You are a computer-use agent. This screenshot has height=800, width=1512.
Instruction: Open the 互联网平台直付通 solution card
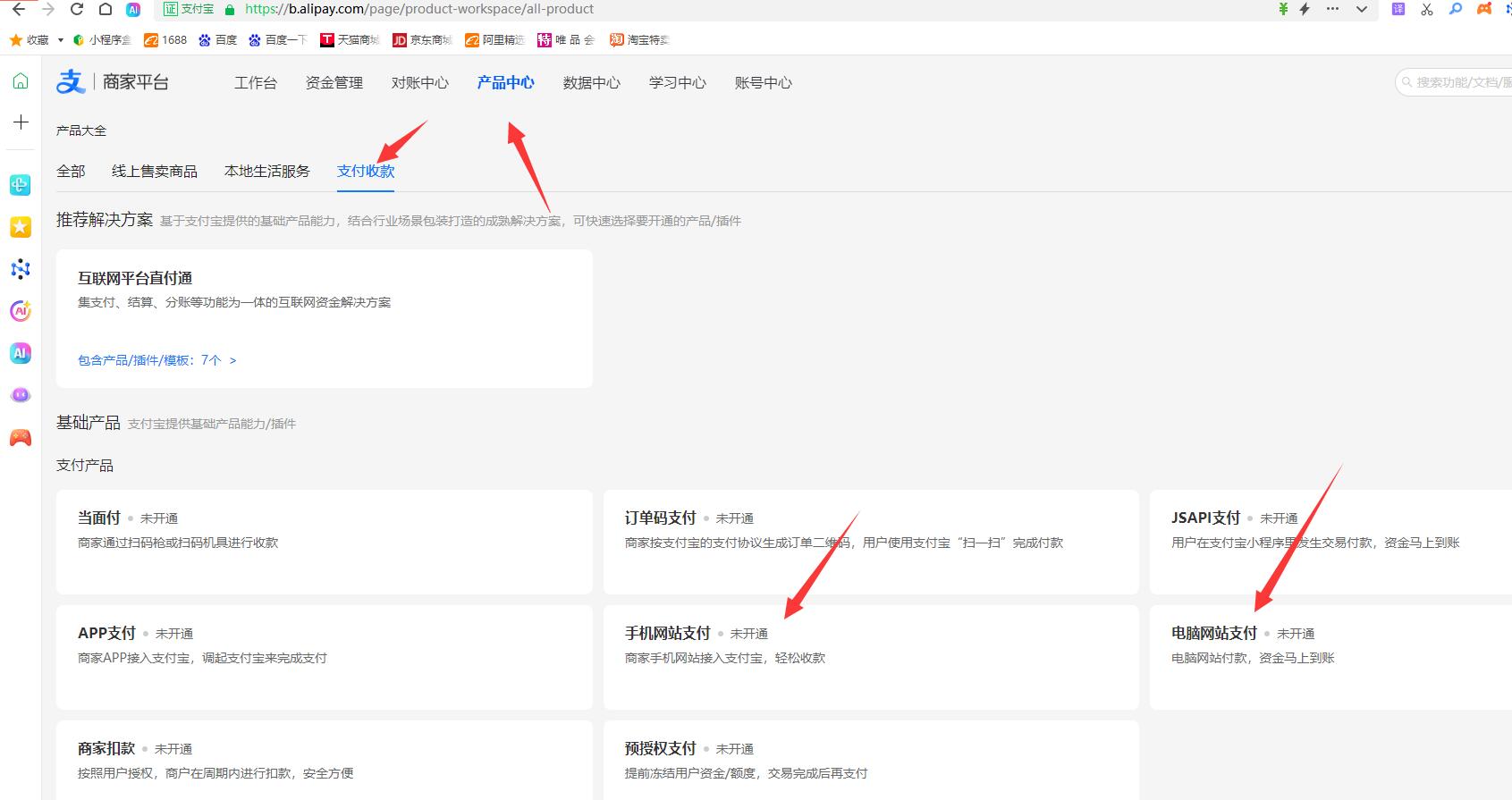coord(325,319)
